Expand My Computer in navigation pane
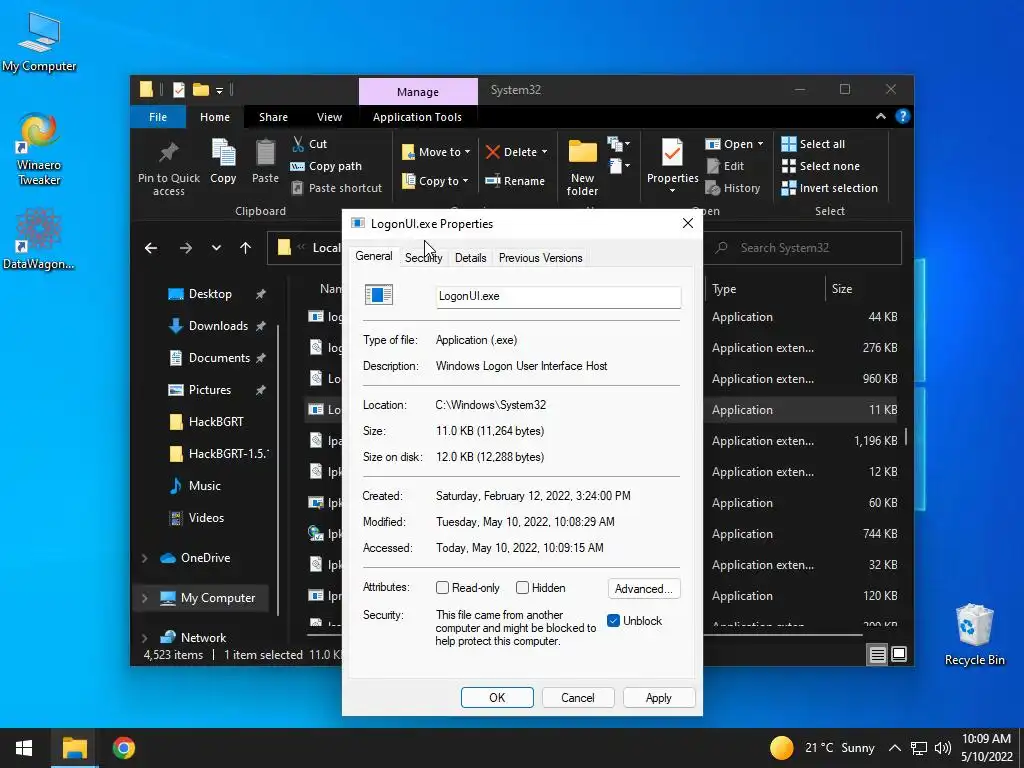Image resolution: width=1024 pixels, height=768 pixels. (x=144, y=598)
